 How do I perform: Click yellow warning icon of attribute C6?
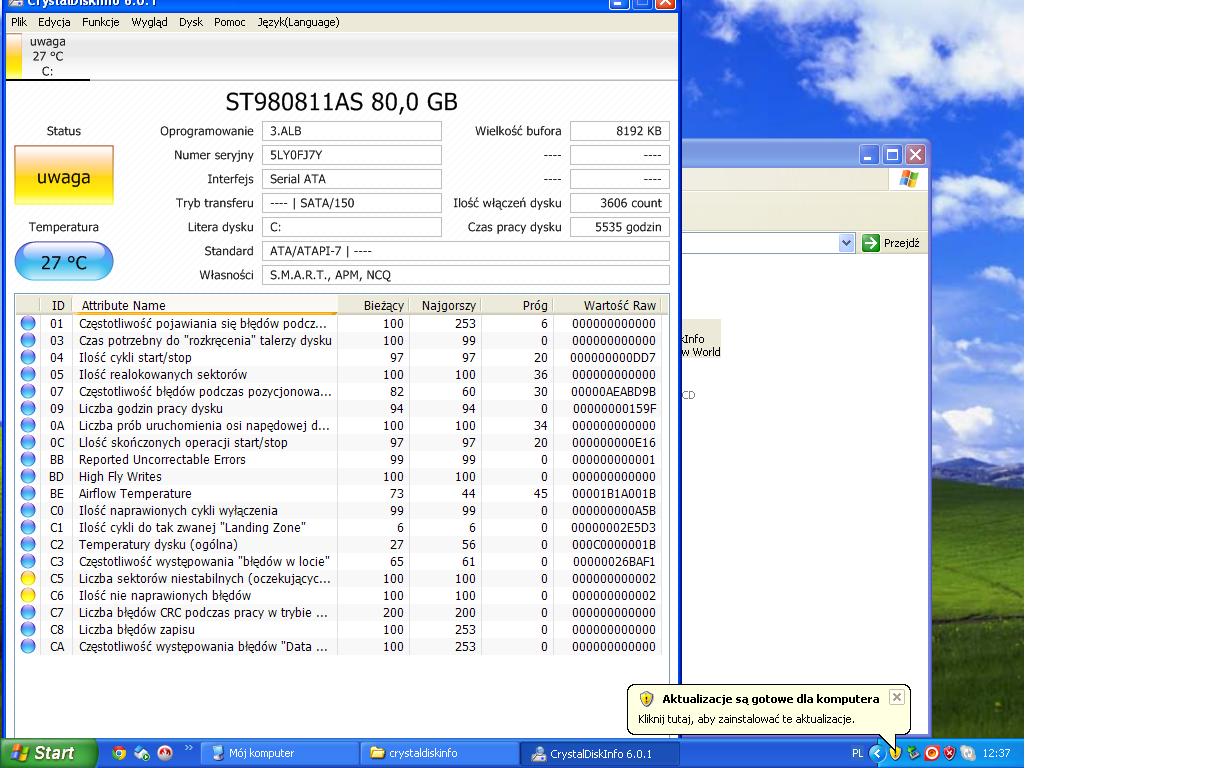28,595
